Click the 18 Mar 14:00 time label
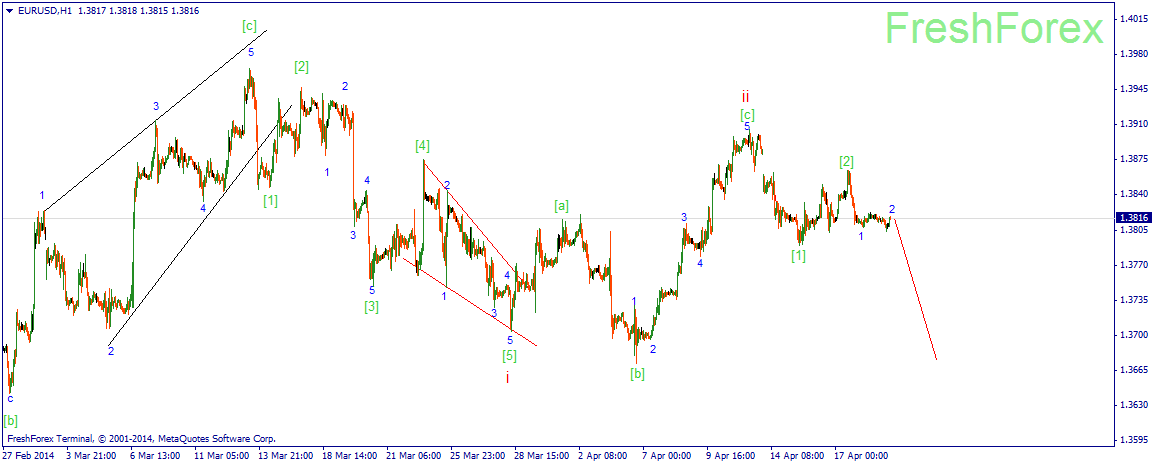Image resolution: width=1154 pixels, height=464 pixels. click(349, 456)
